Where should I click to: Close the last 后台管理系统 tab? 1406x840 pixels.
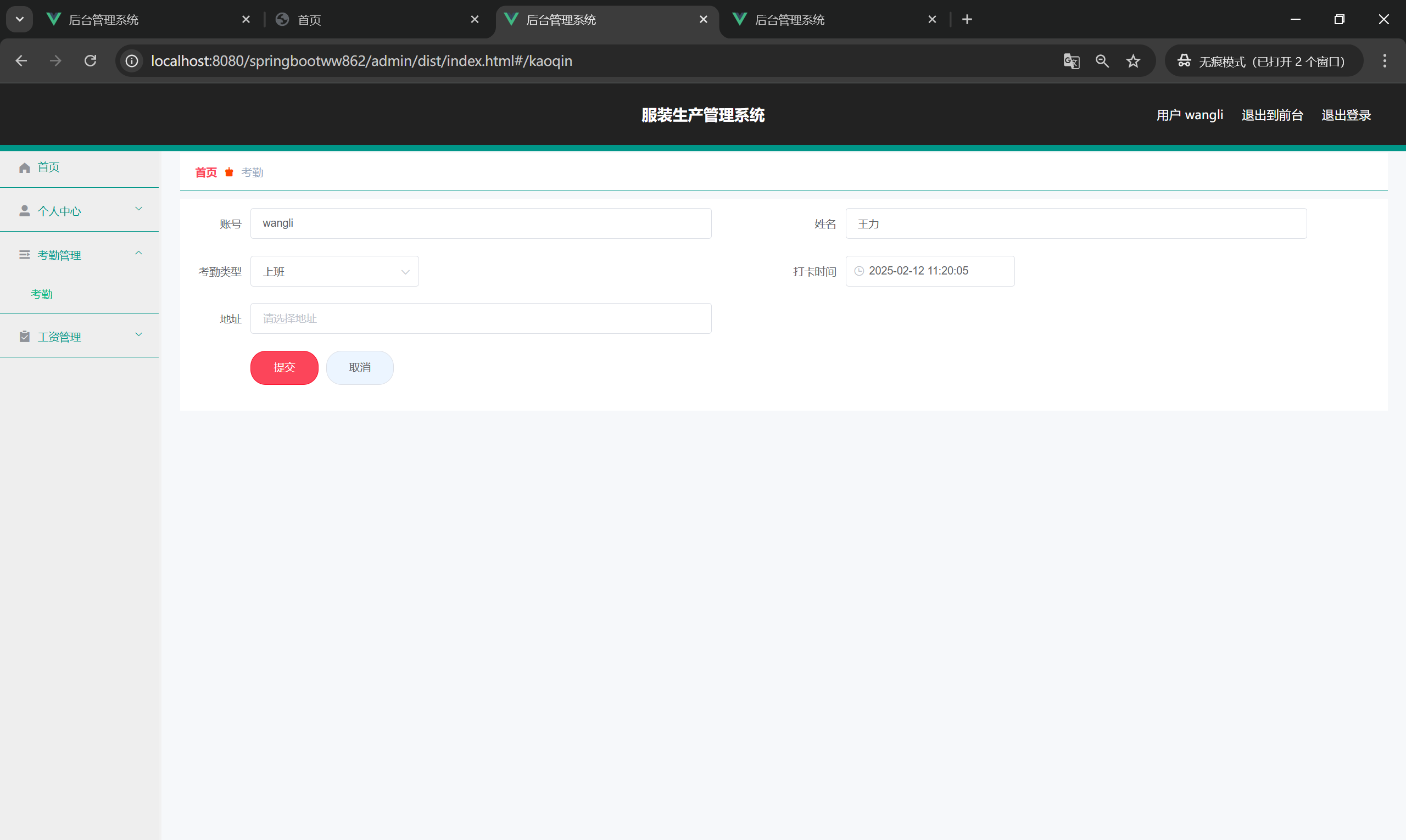933,20
